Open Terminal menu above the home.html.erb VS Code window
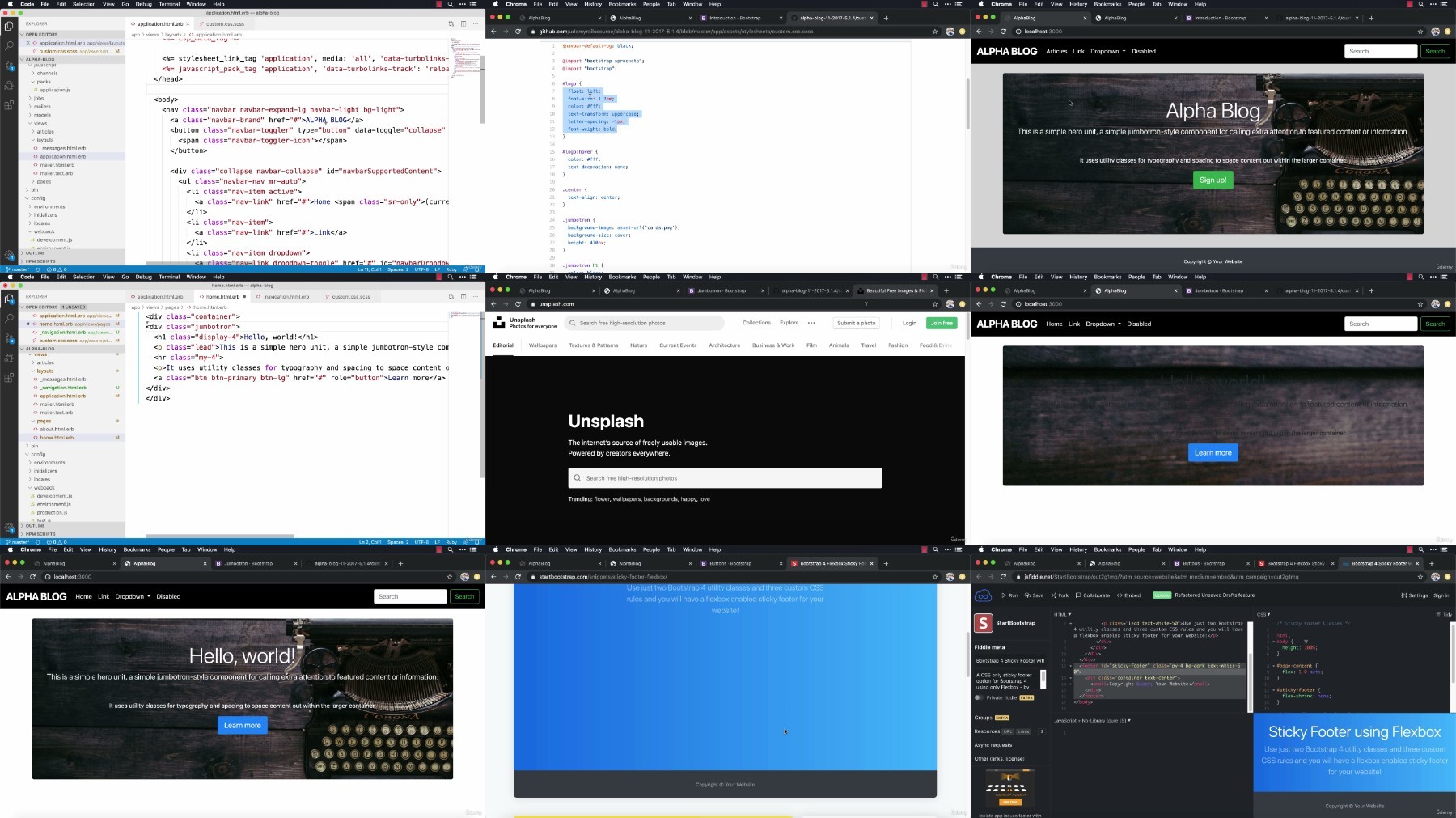 (x=169, y=277)
